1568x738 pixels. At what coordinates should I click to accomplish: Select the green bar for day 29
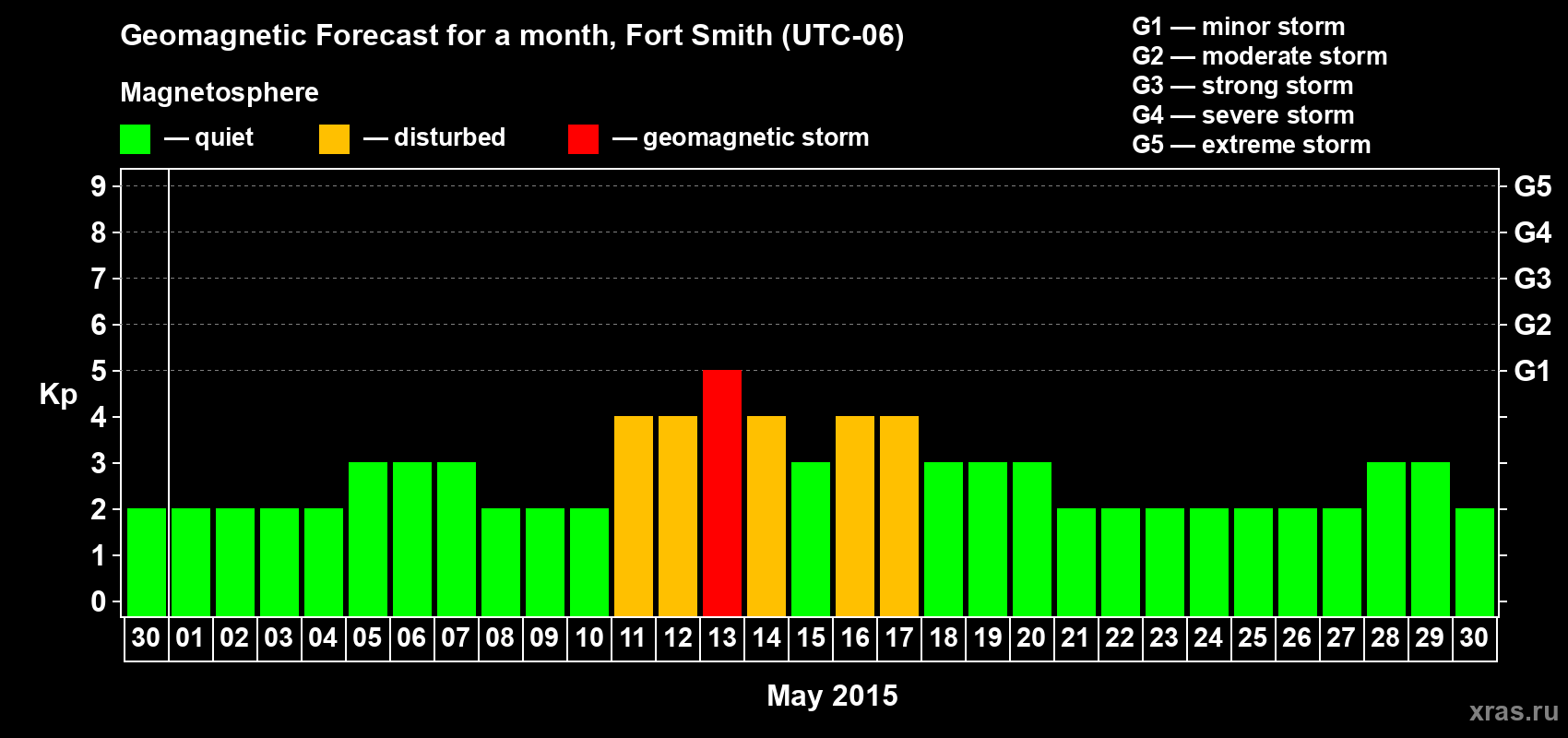pos(1431,540)
